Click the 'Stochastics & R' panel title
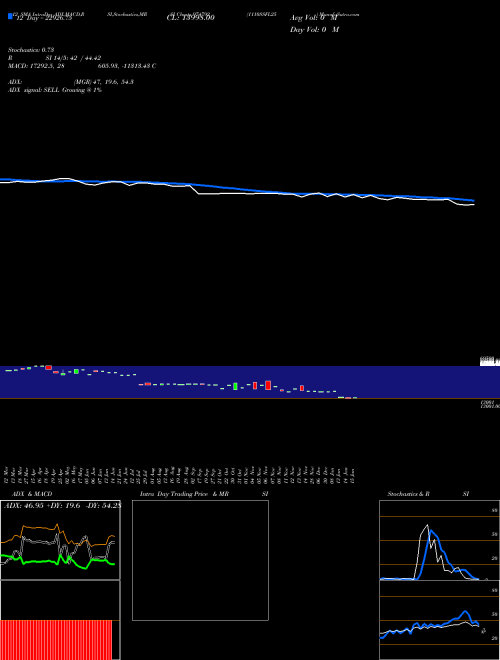This screenshot has height=660, width=500. coord(408,494)
